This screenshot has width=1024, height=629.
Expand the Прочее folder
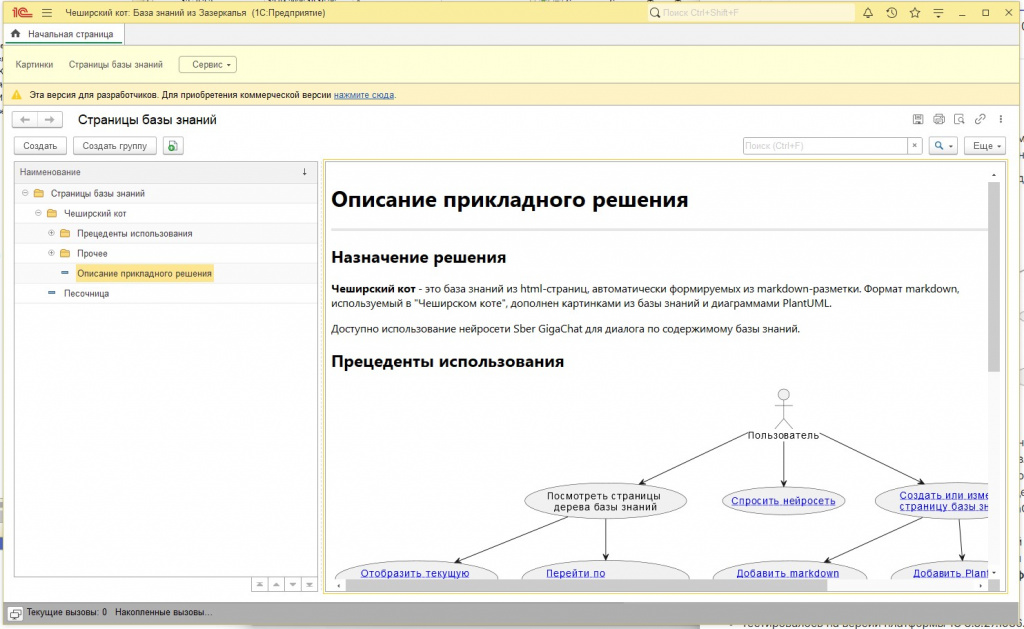point(52,253)
